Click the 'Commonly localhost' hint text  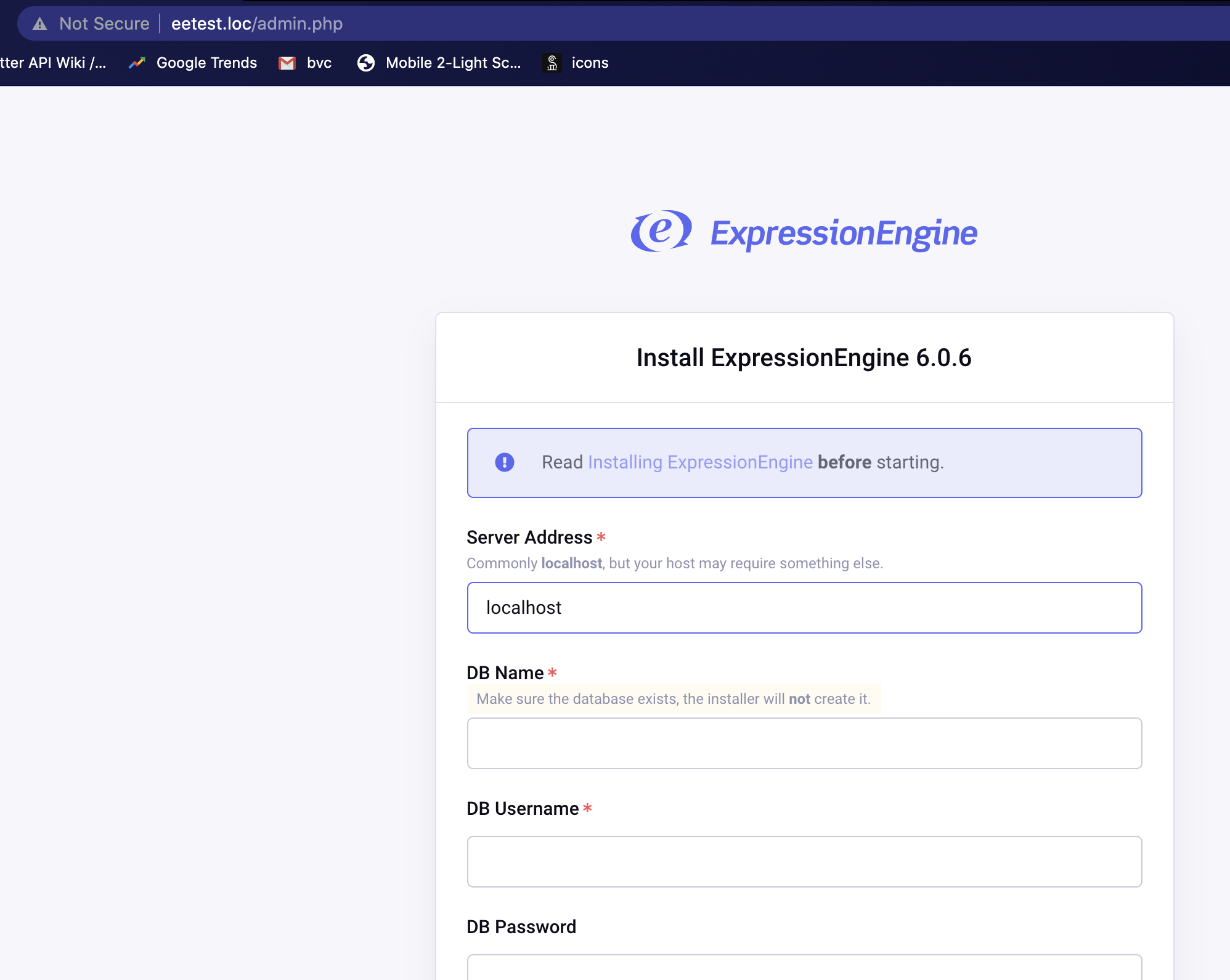click(x=675, y=563)
